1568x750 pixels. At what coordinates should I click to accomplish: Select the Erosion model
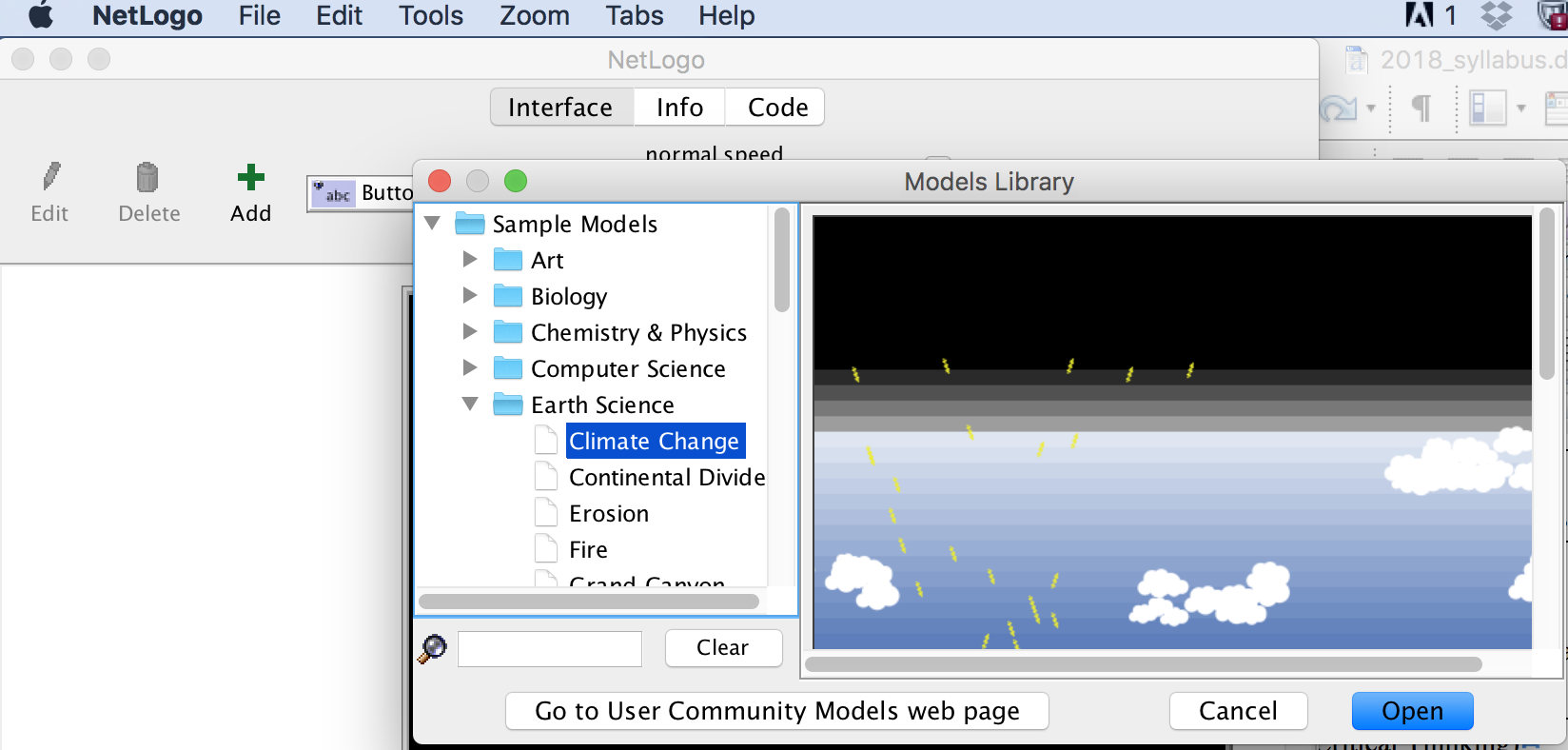(609, 513)
